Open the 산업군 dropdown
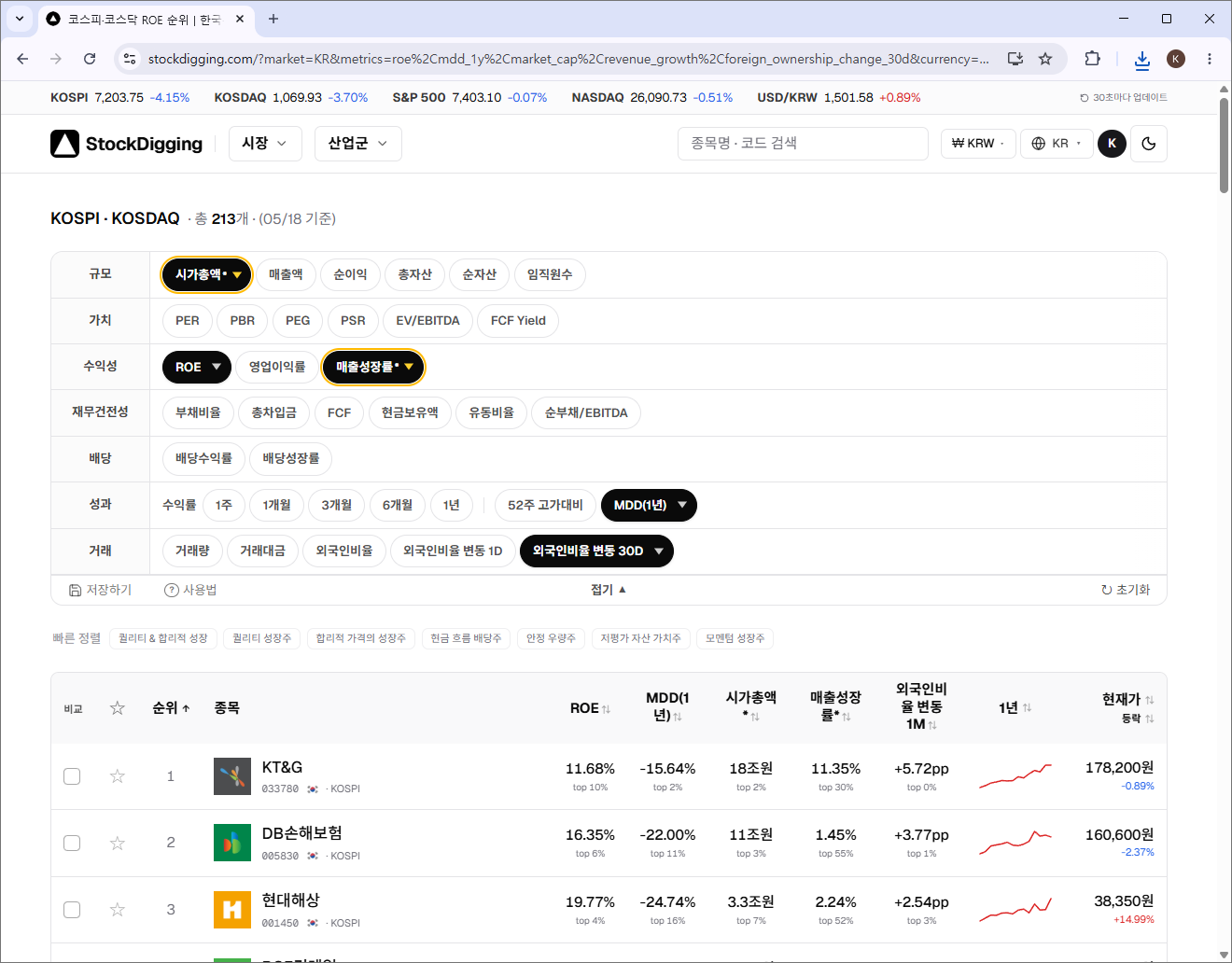Screen dimensions: 1232x963 [x=358, y=144]
